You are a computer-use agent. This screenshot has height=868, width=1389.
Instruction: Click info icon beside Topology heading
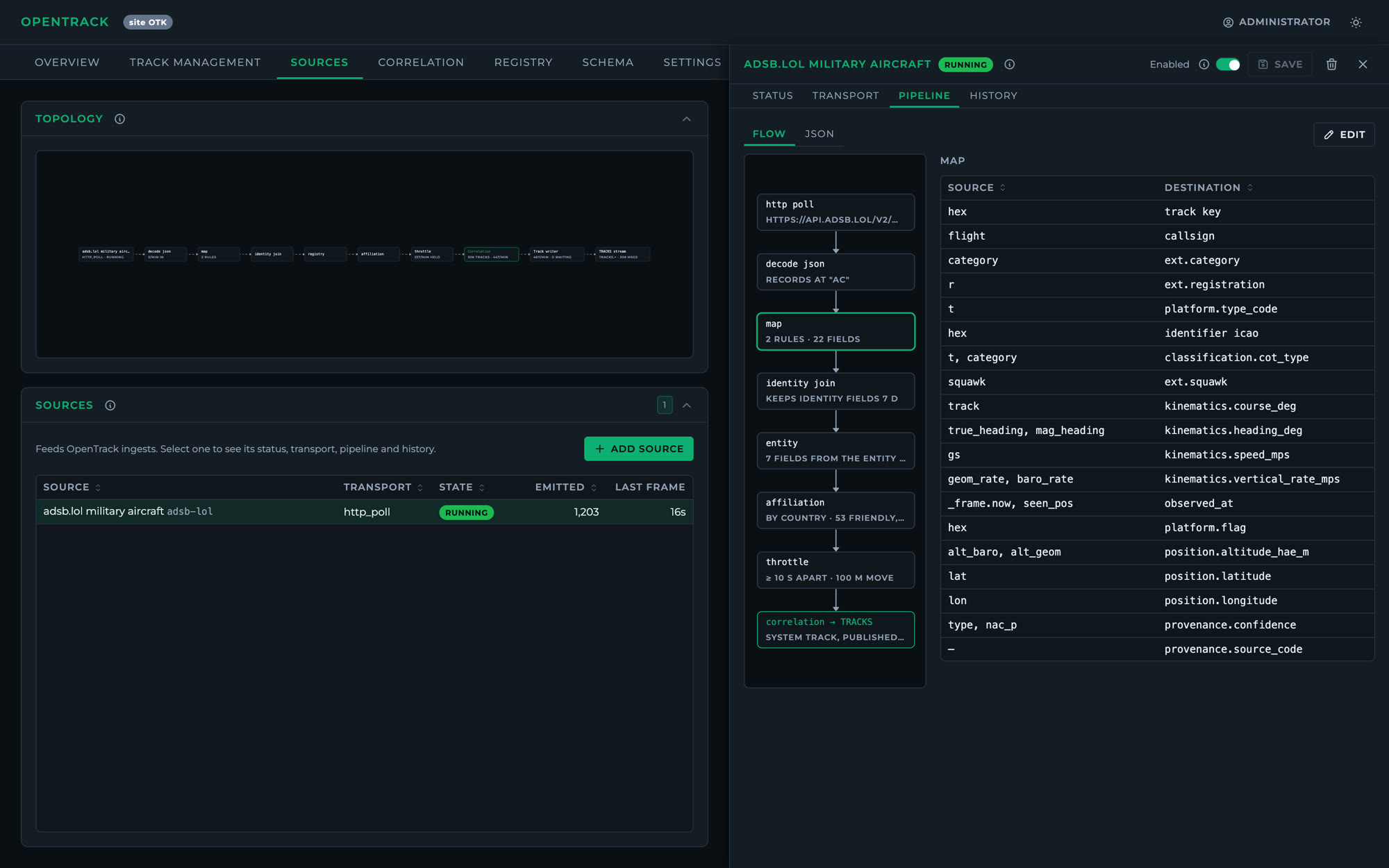click(119, 119)
